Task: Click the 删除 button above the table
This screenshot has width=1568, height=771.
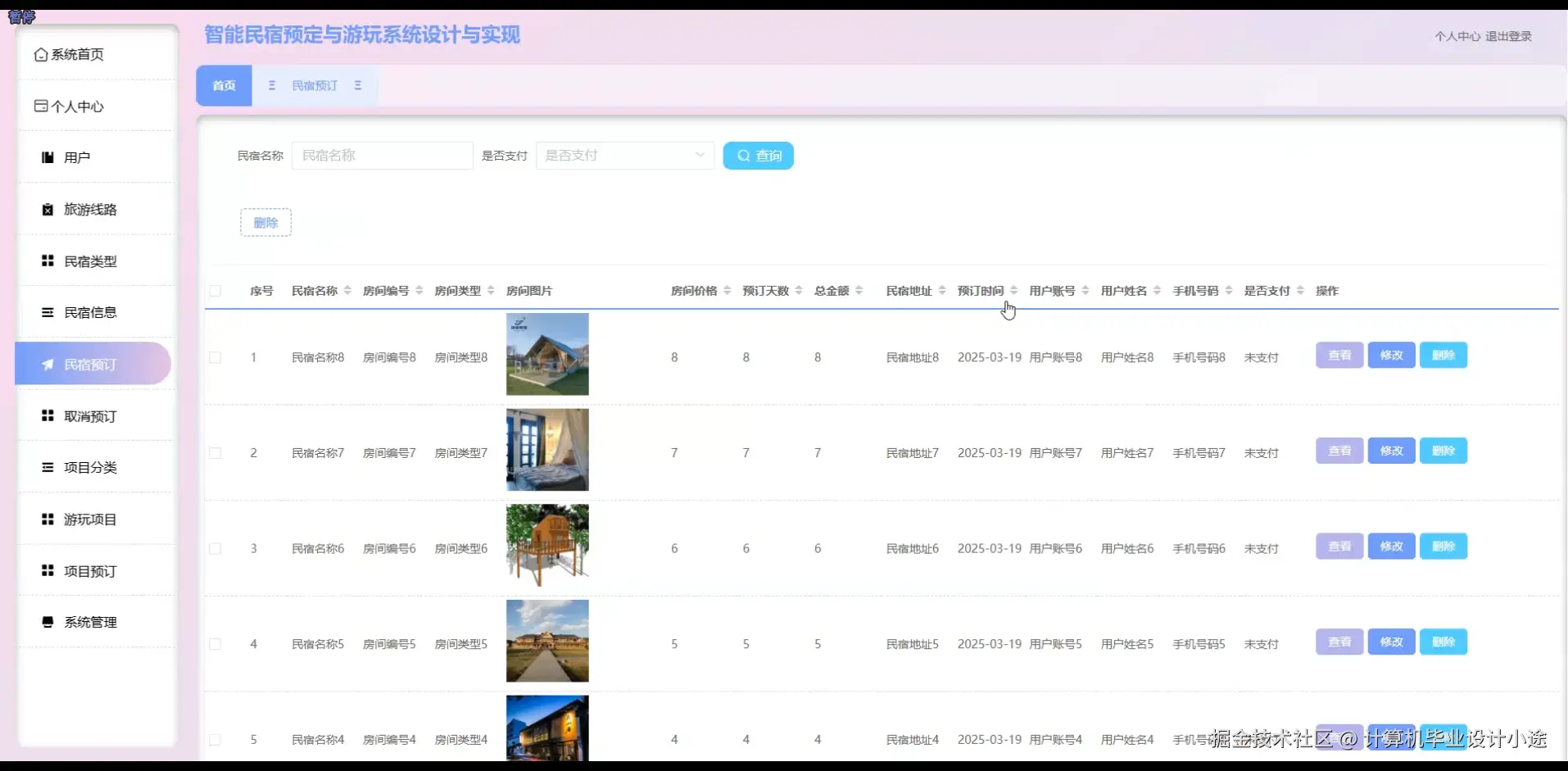Action: (265, 222)
